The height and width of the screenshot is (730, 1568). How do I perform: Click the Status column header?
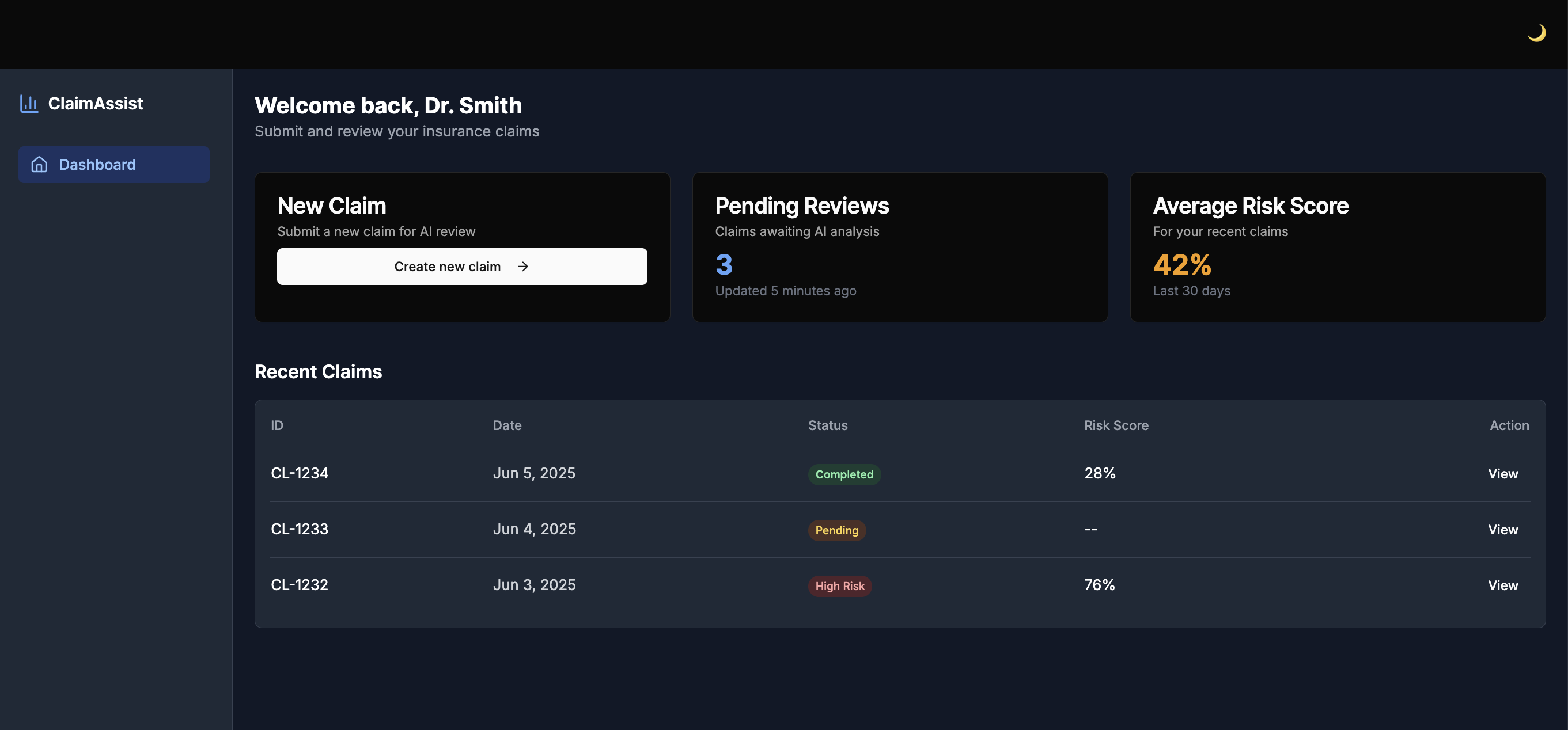tap(827, 425)
